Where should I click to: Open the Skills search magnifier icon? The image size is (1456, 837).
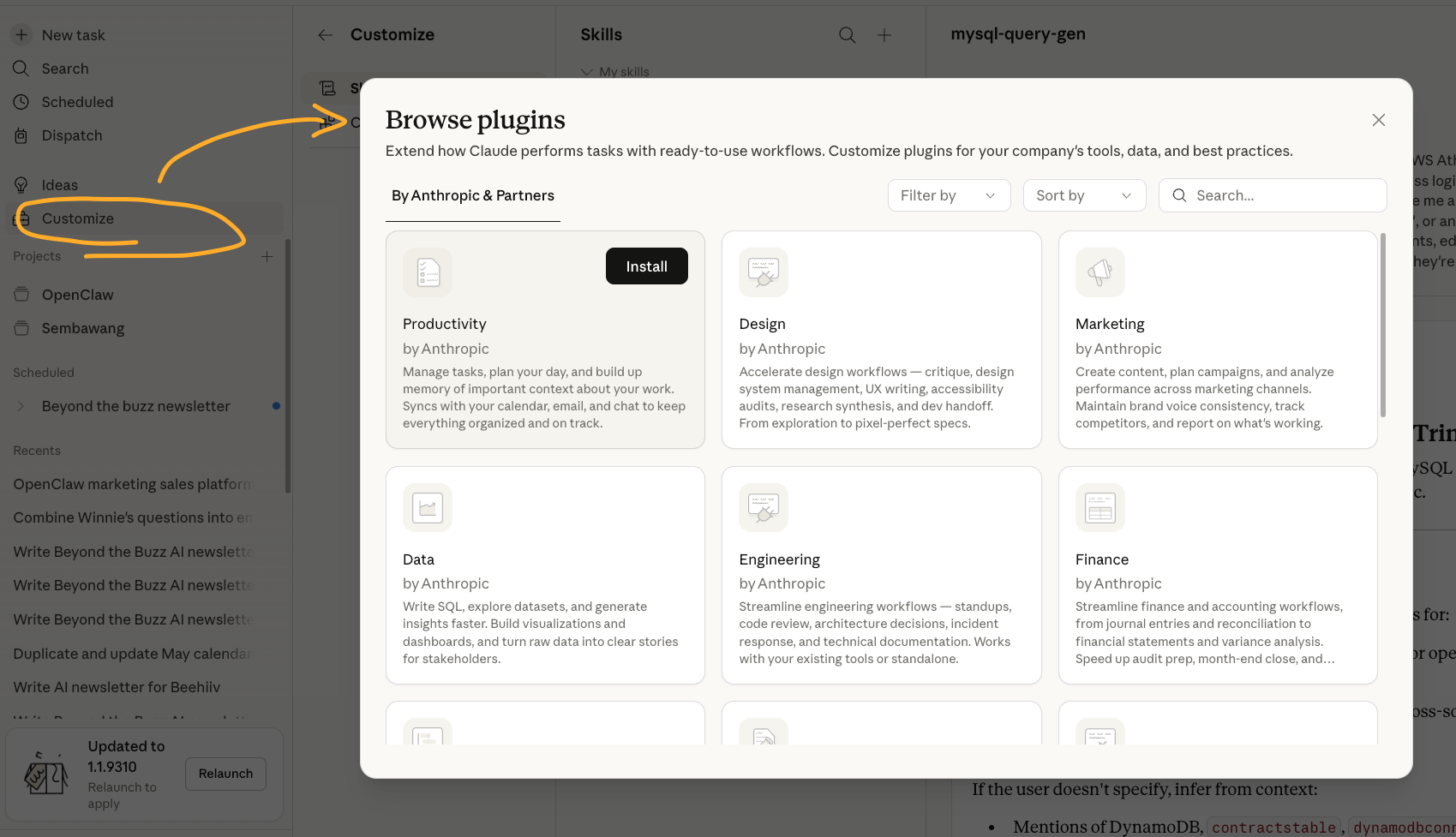(x=847, y=34)
